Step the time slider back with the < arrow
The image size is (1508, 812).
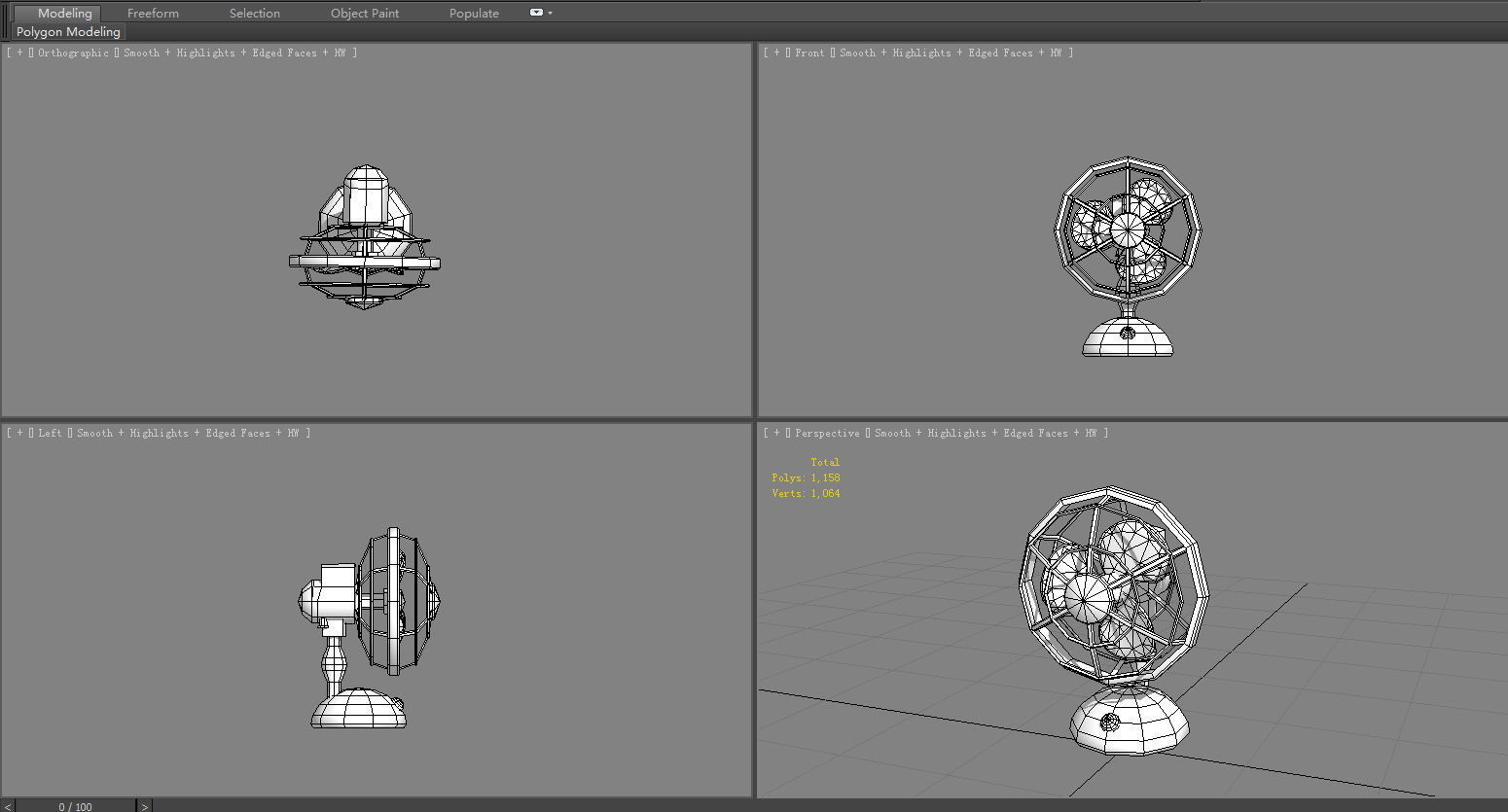[7, 806]
